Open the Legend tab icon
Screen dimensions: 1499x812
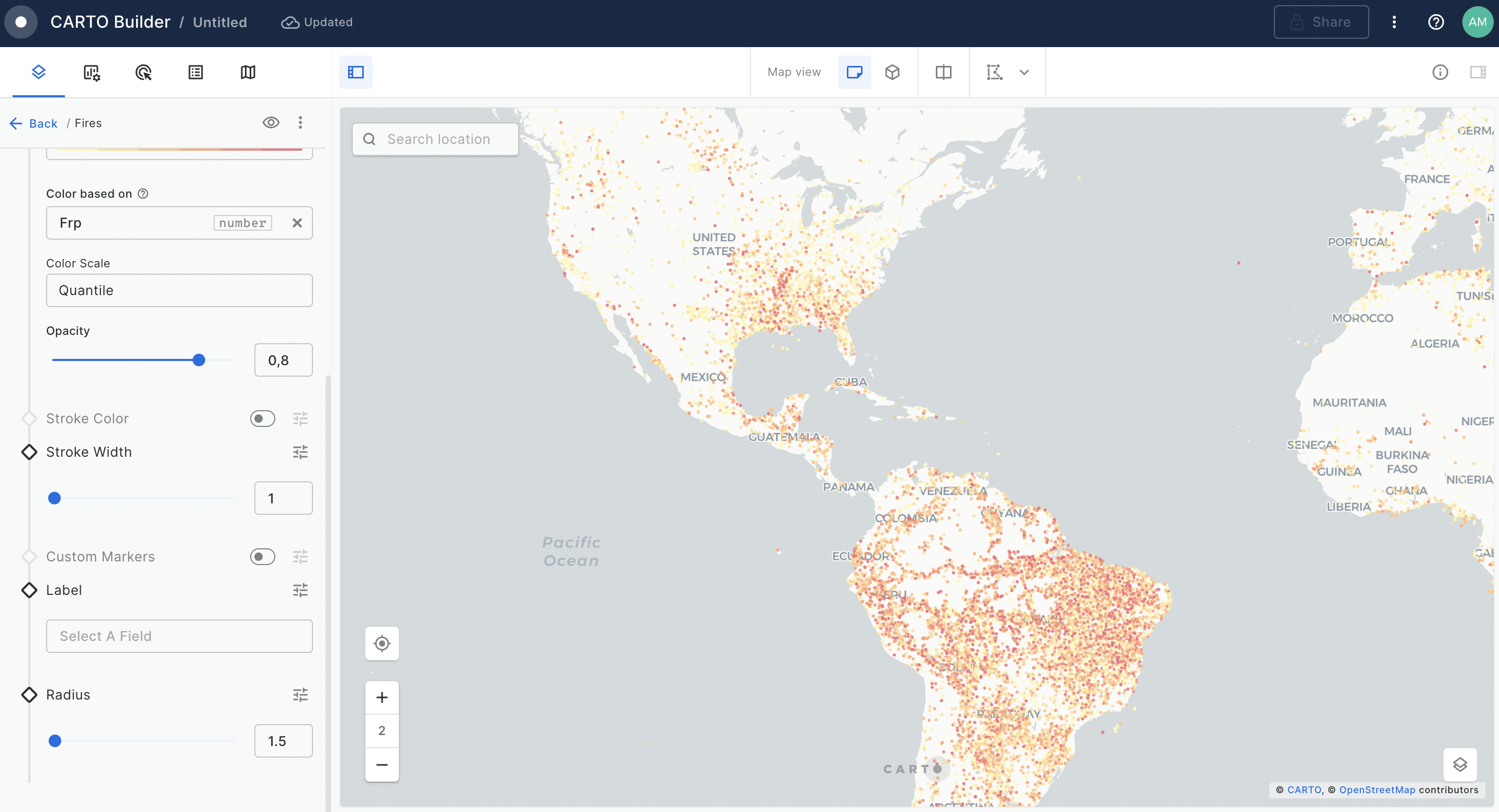click(196, 72)
